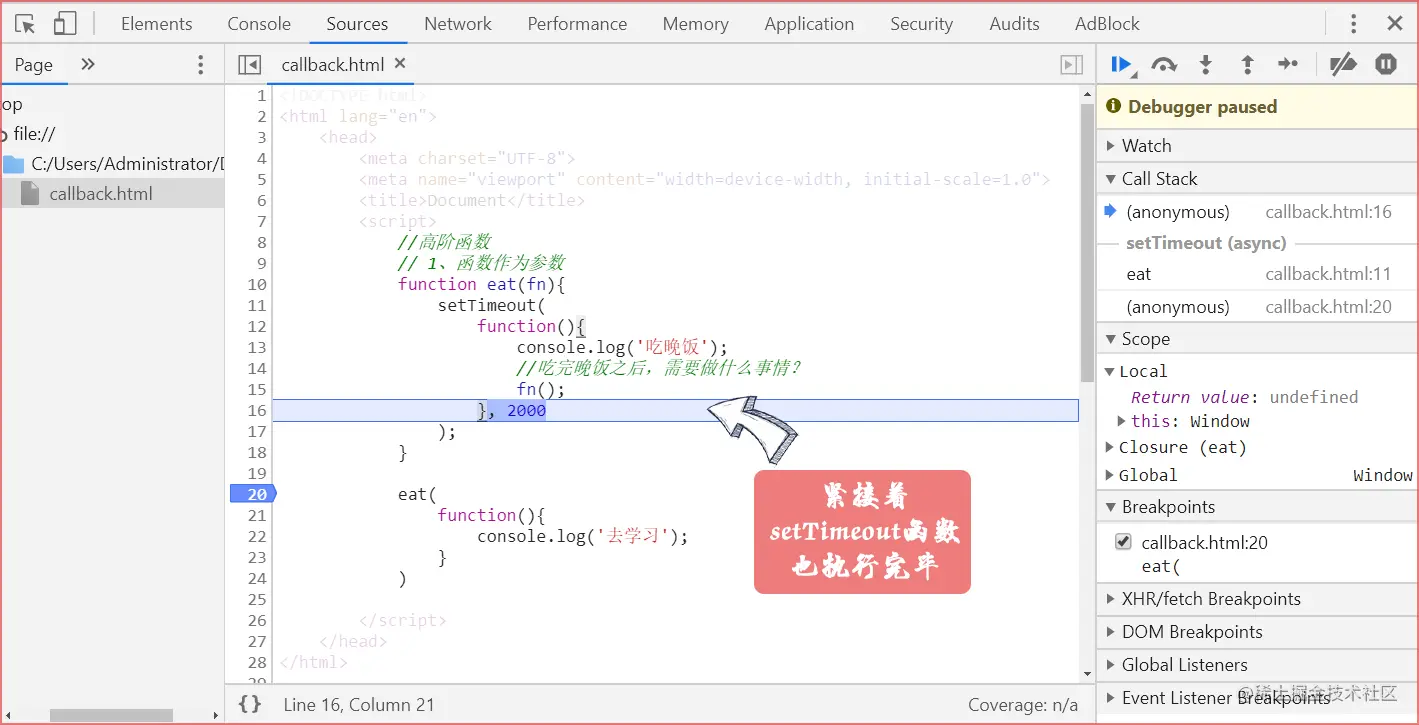
Task: Switch to the Console tab
Action: (x=259, y=24)
